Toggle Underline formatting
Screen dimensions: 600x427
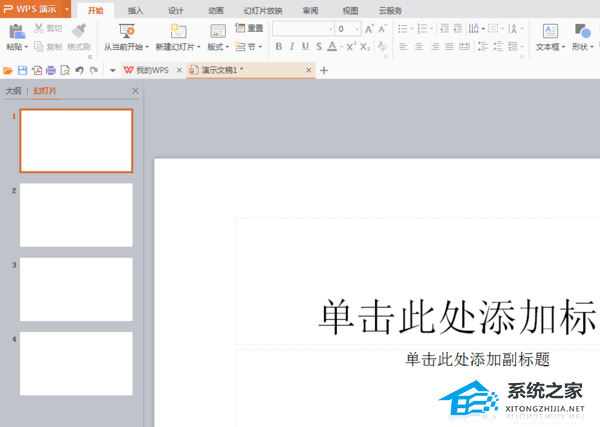(306, 46)
